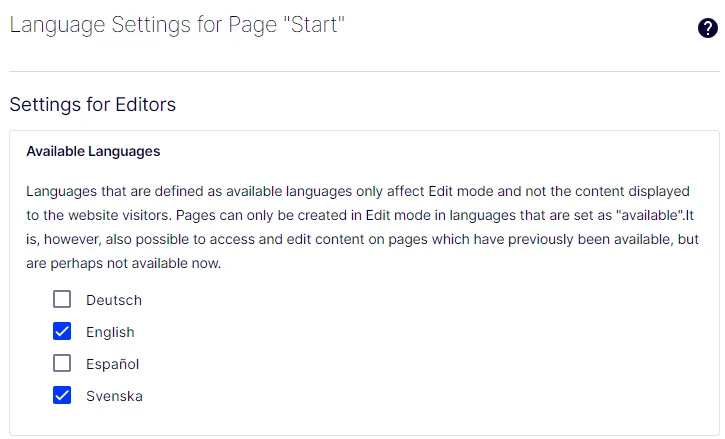
Task: Enable the Español language checkbox
Action: click(x=62, y=363)
